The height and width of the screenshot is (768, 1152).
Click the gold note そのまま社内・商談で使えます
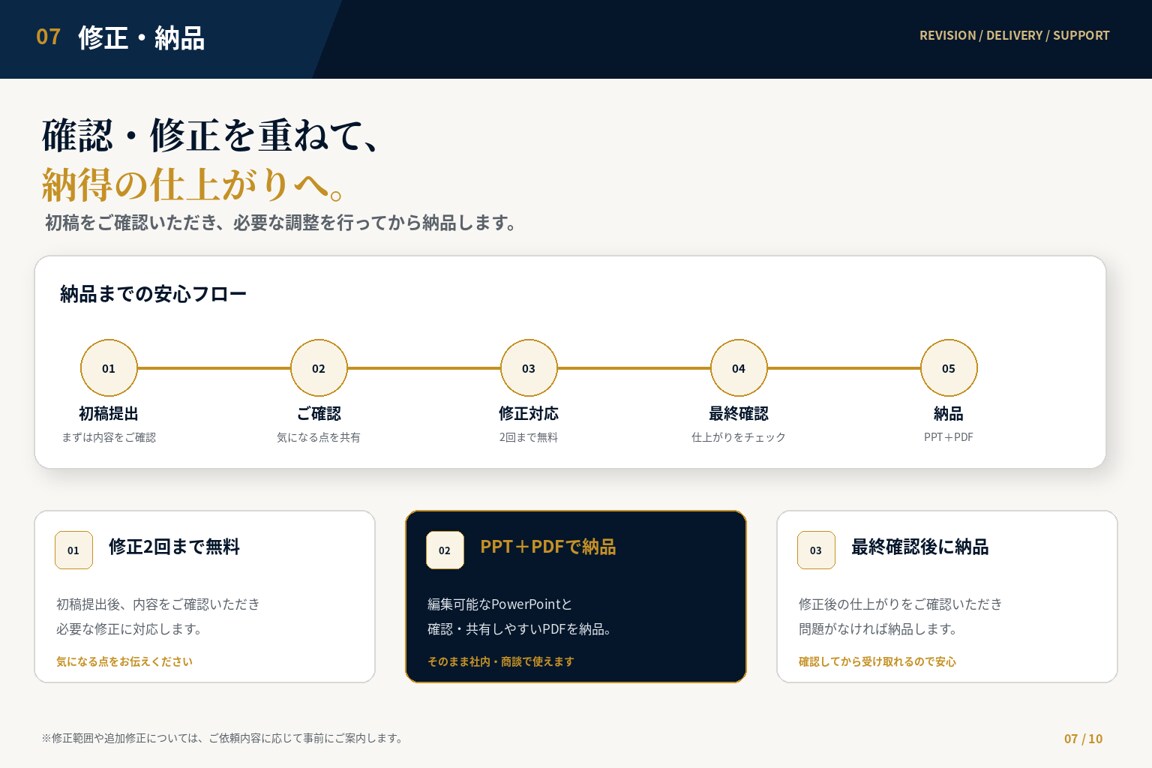501,661
